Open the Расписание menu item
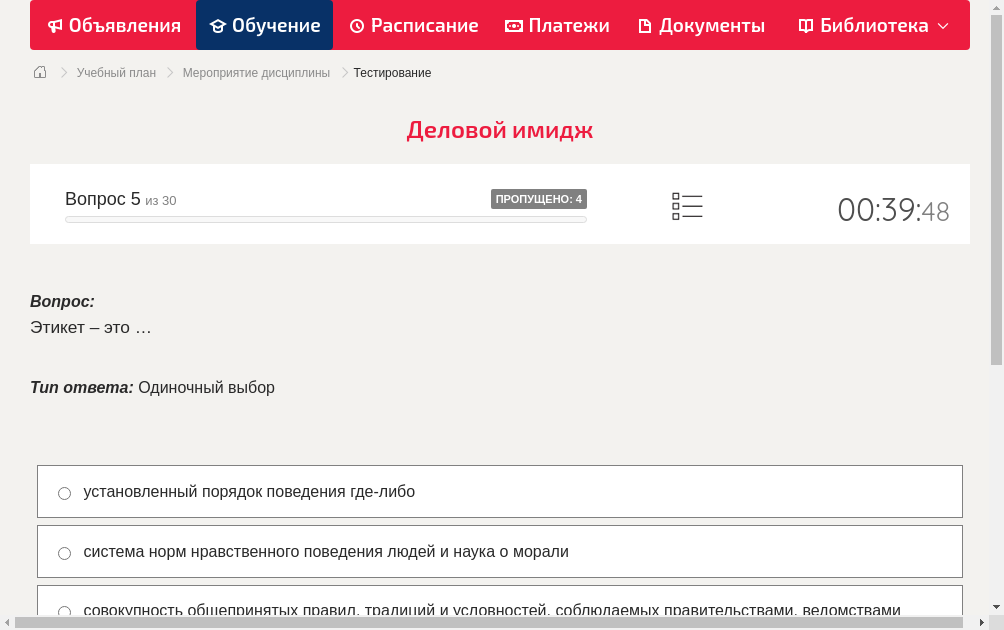 [x=413, y=25]
